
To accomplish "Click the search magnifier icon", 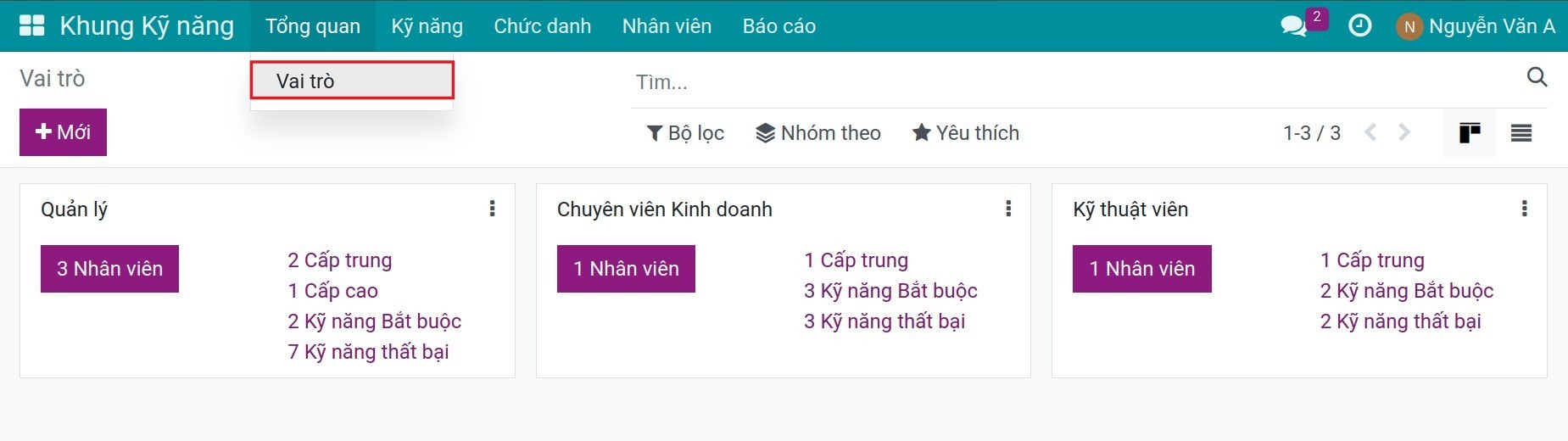I will [x=1537, y=77].
